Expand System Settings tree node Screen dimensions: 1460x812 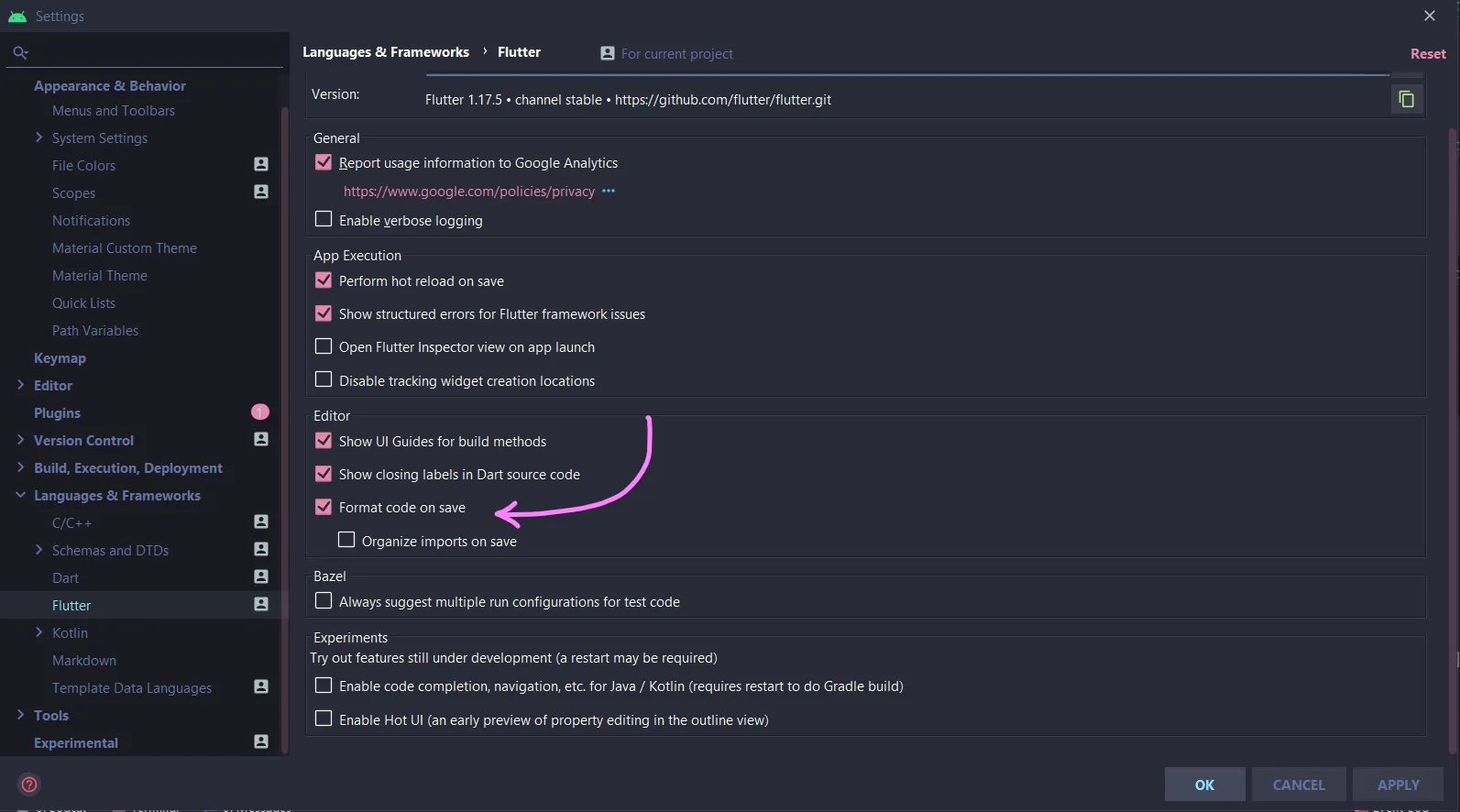pos(38,137)
